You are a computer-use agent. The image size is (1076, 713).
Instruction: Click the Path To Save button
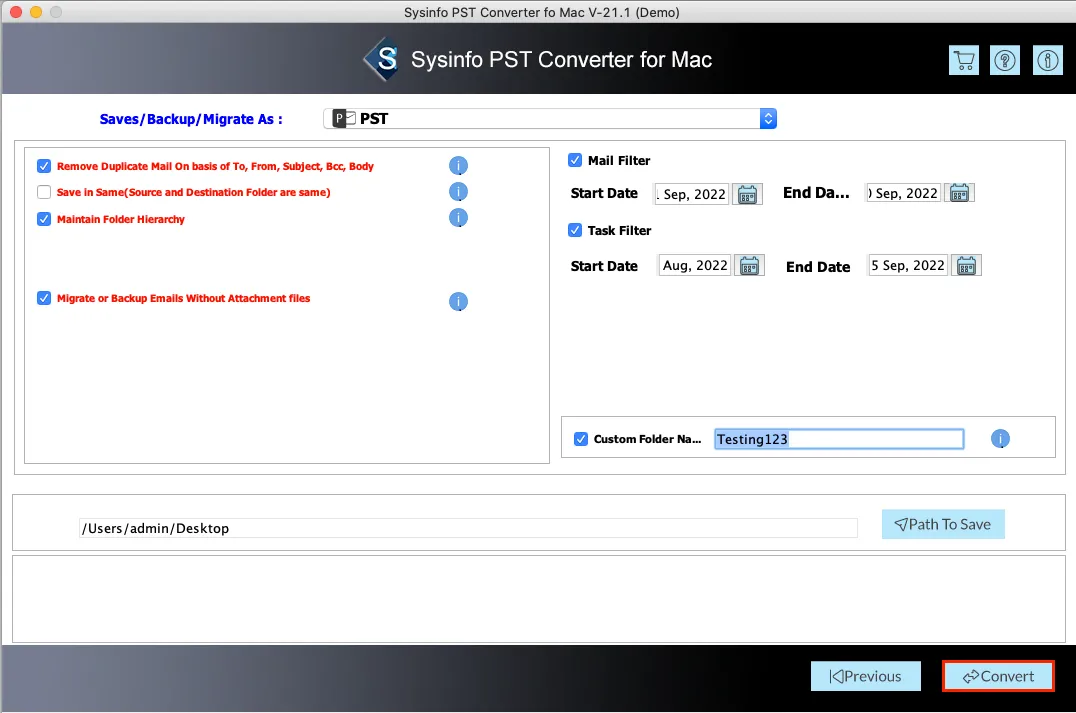point(942,524)
